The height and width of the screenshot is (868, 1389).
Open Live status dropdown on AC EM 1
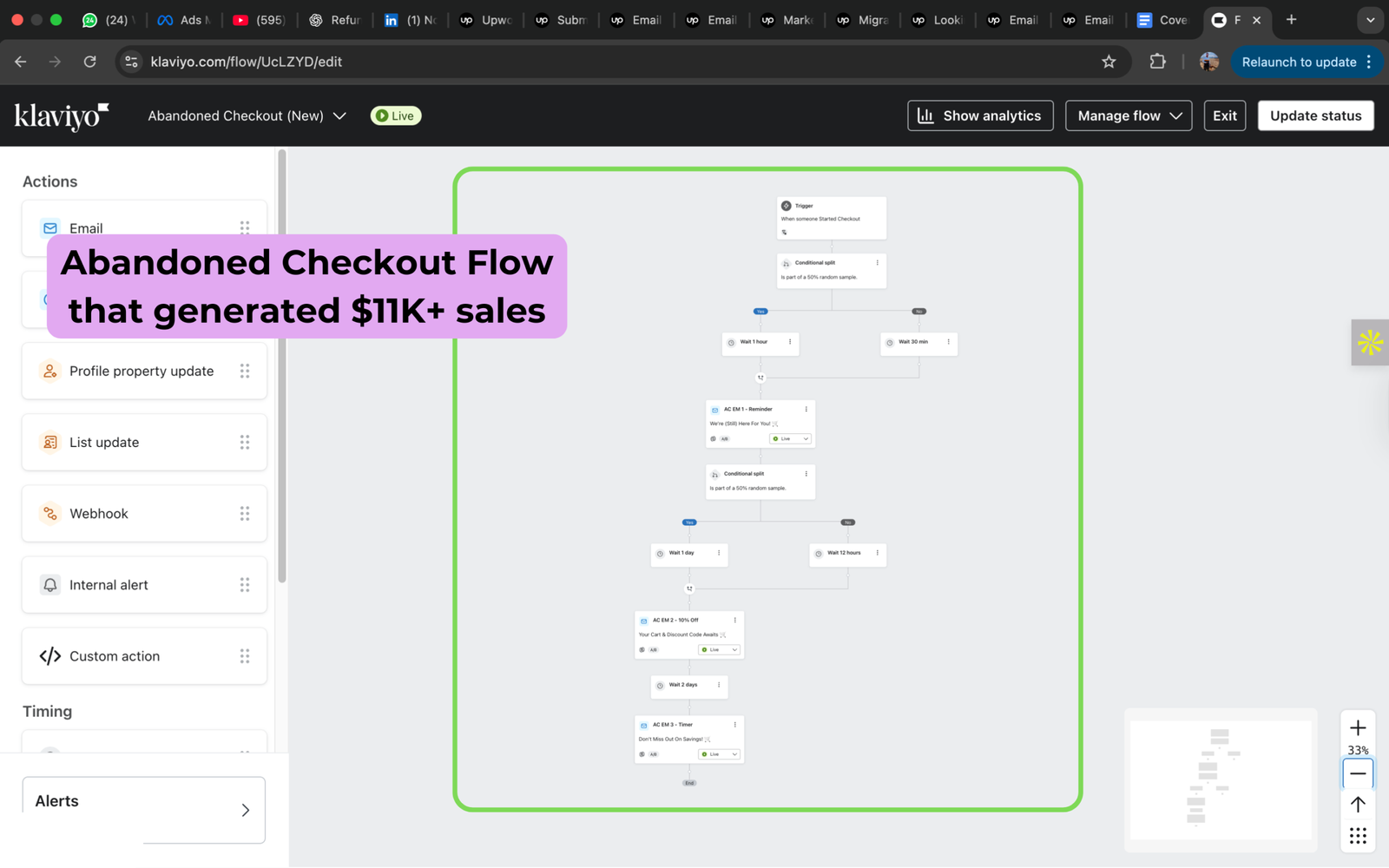pyautogui.click(x=790, y=439)
